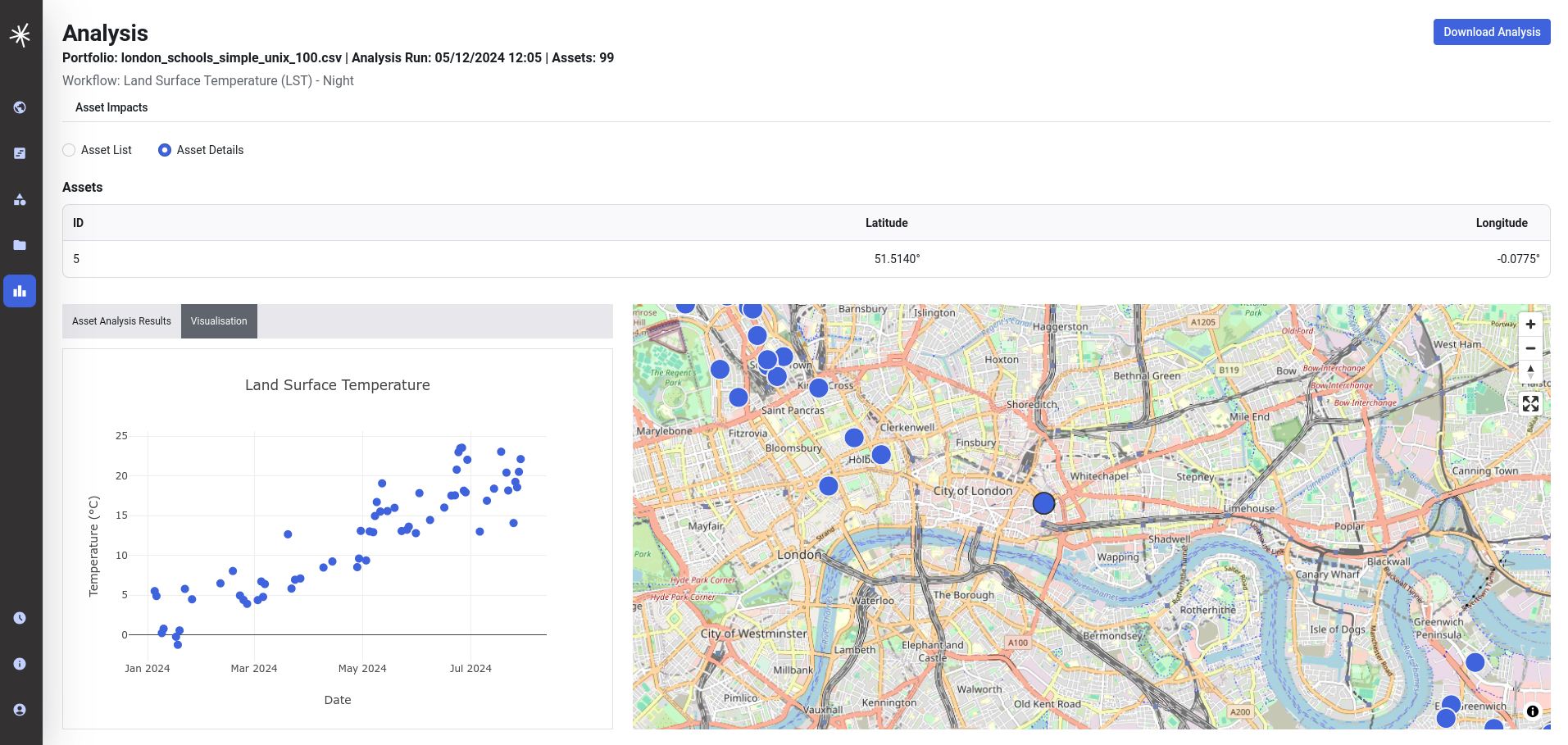Select the Asset List radio button
Viewport: 1568px width, 745px height.
point(69,150)
